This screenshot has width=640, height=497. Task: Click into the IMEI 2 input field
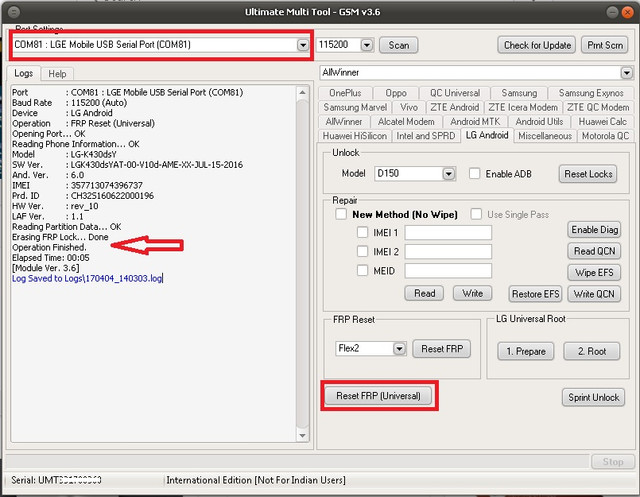point(448,252)
